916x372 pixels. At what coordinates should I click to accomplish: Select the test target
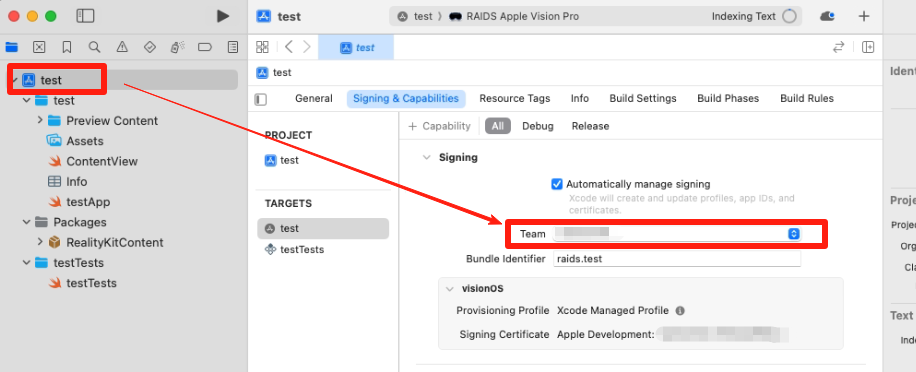322,228
